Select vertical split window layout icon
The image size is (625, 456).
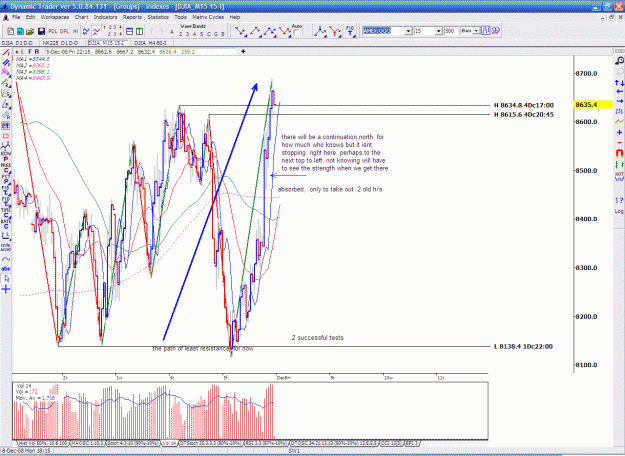[140, 31]
